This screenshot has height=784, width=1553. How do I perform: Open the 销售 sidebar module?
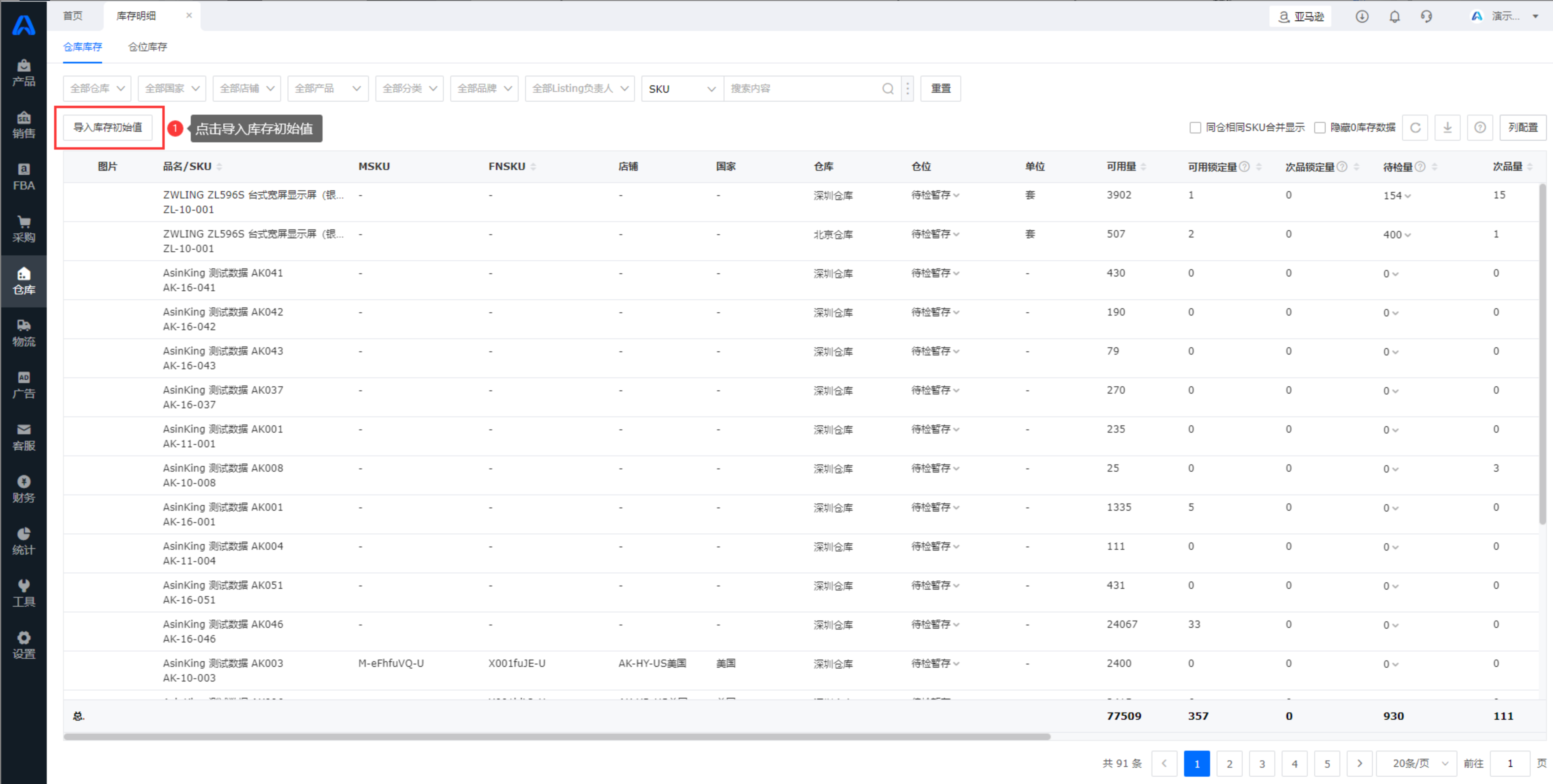tap(24, 125)
